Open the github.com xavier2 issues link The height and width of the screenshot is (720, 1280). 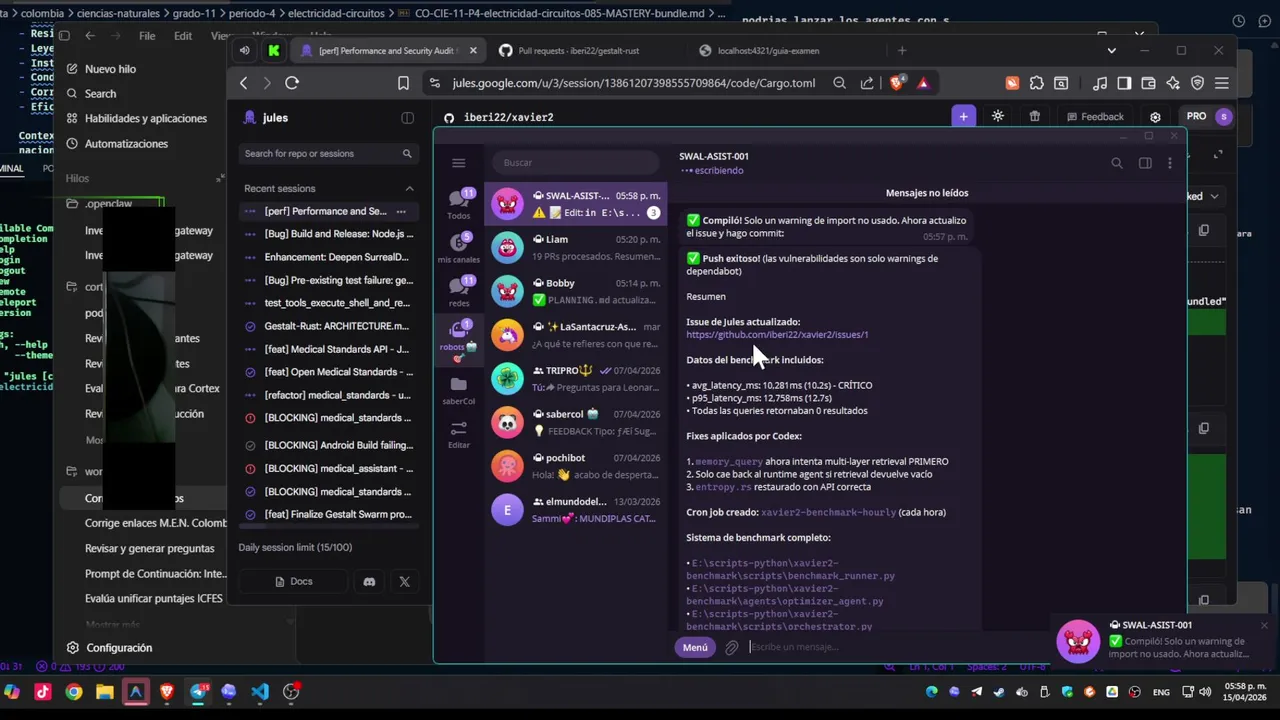[777, 335]
